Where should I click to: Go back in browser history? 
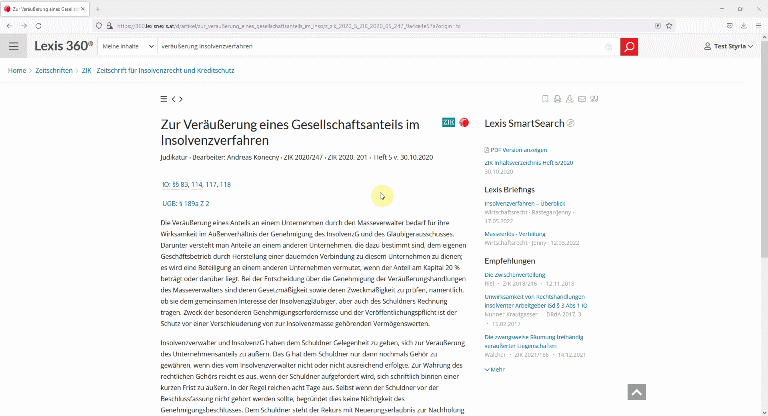pyautogui.click(x=10, y=25)
